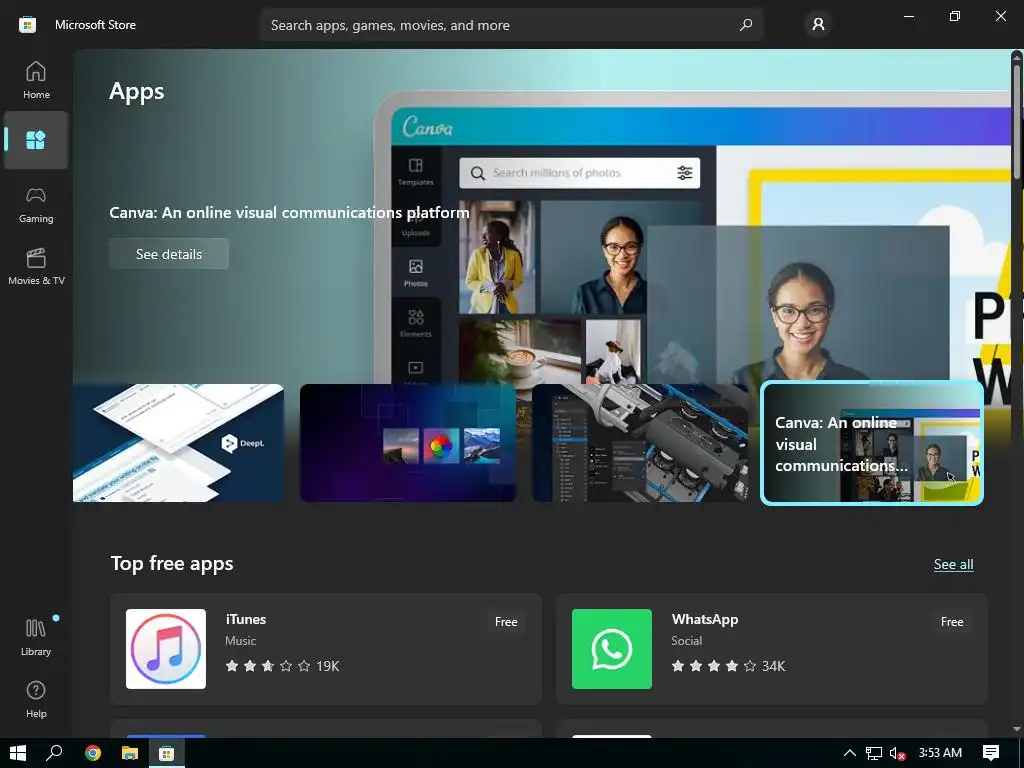Launch Chrome from the taskbar
The image size is (1024, 768).
93,753
